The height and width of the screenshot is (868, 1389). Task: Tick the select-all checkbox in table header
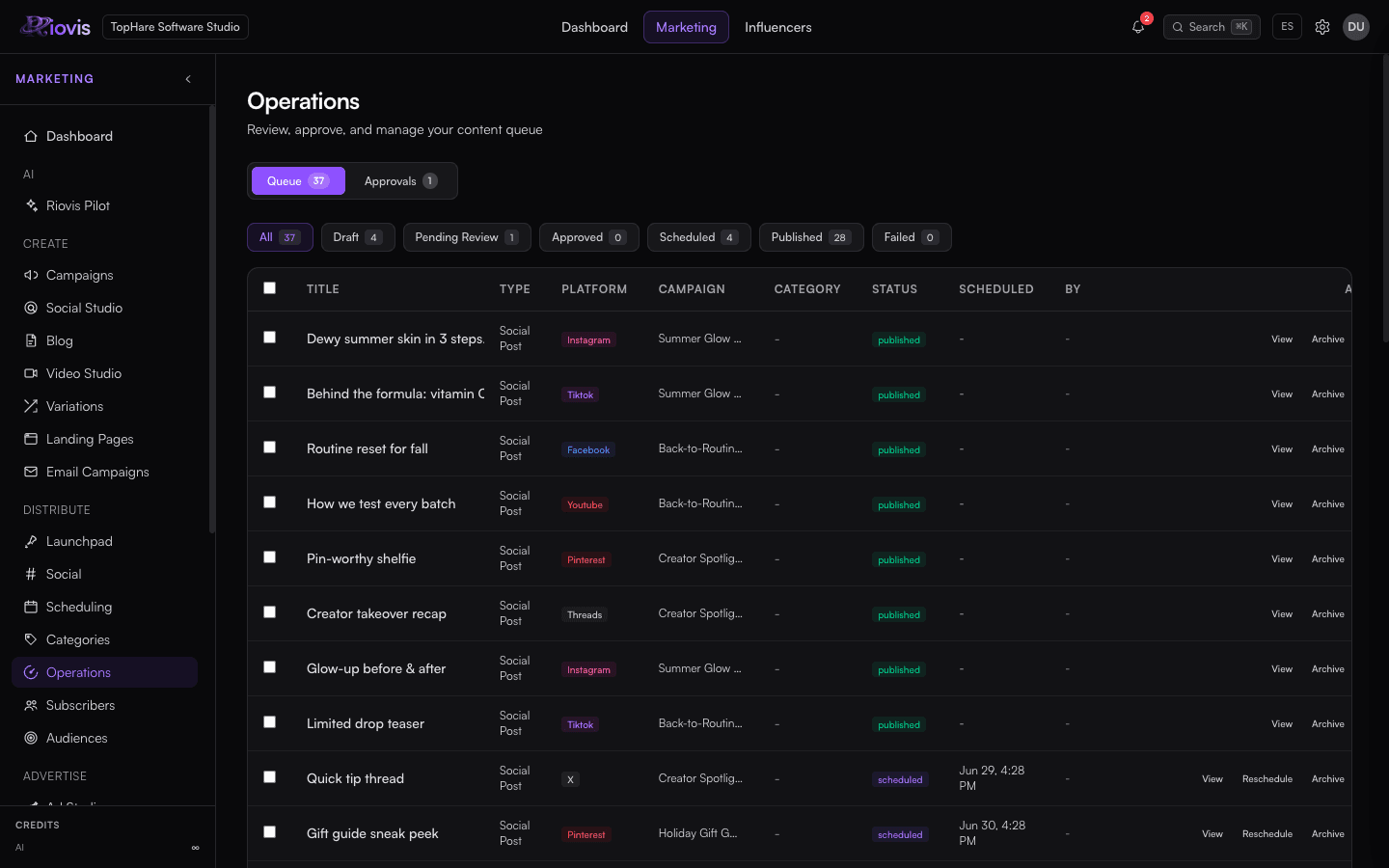pyautogui.click(x=270, y=288)
